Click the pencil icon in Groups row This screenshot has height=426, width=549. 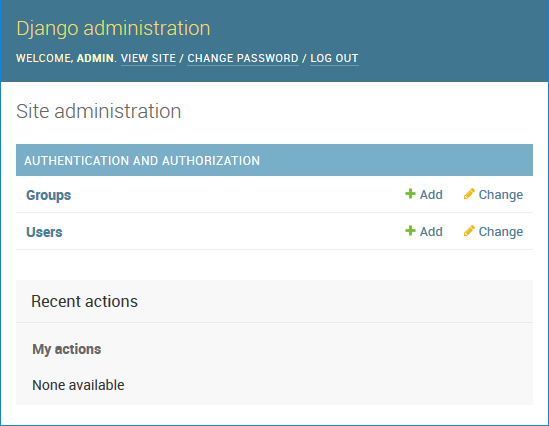(469, 194)
